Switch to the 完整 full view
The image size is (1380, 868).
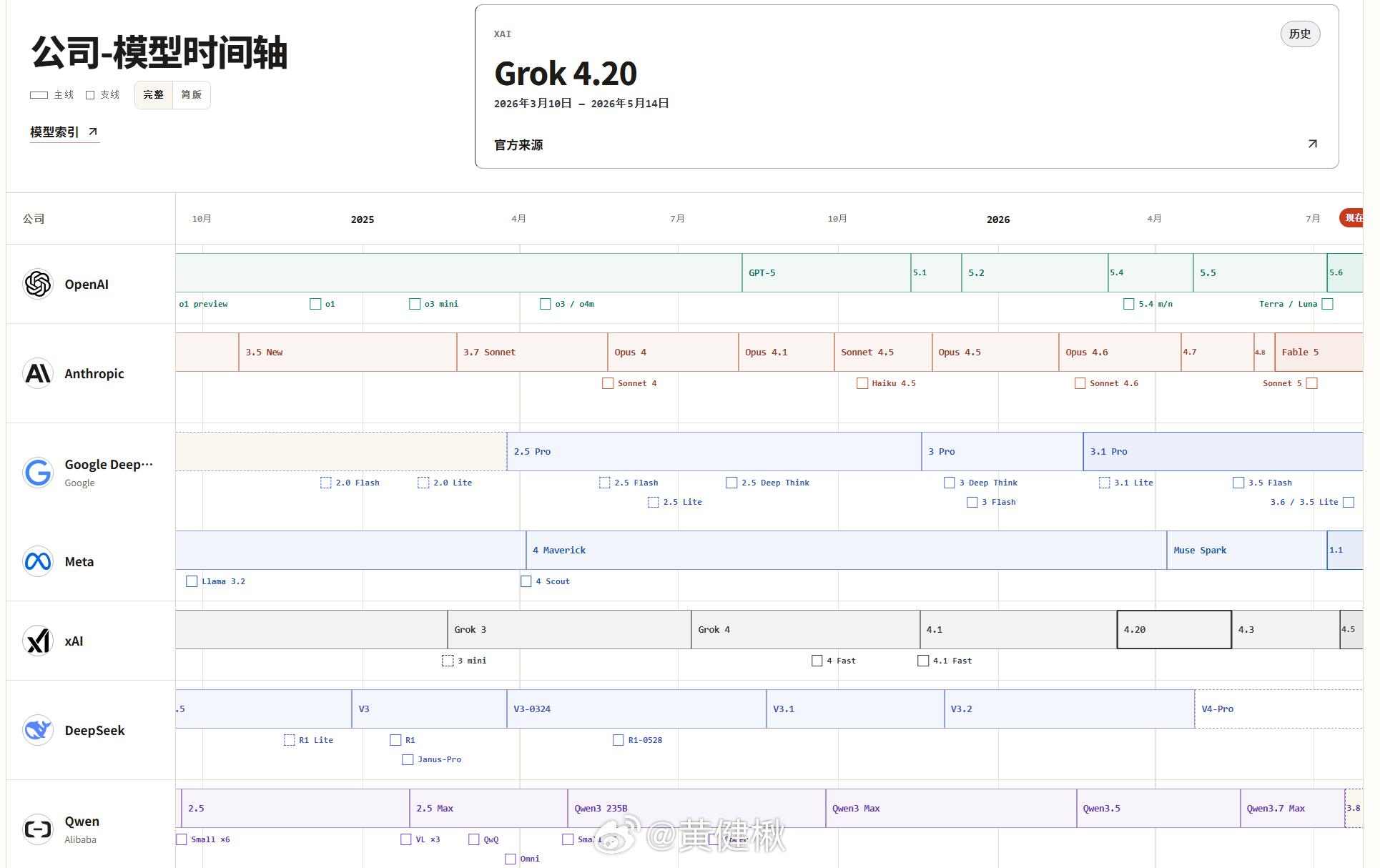pos(154,95)
